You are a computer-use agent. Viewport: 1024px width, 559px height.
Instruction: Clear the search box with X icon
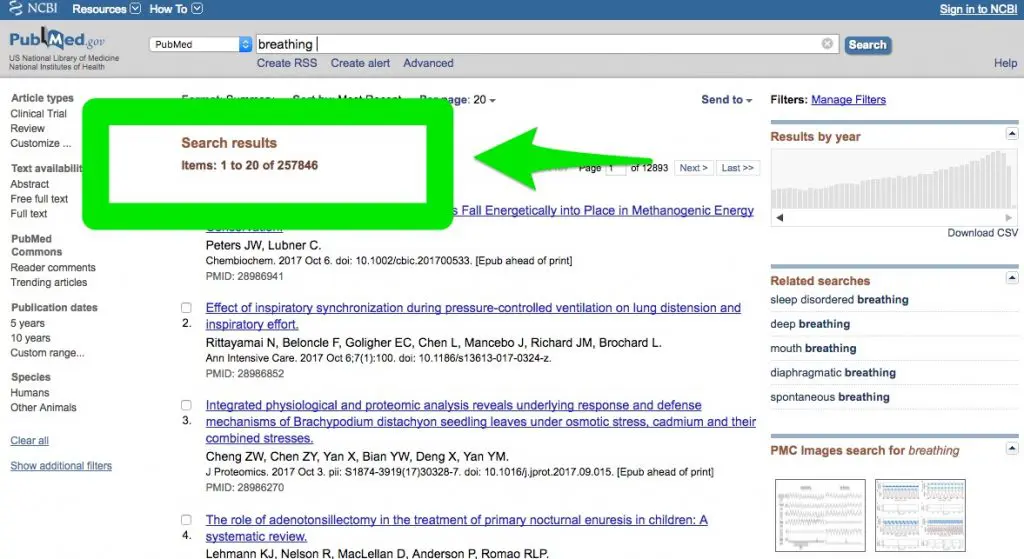[x=827, y=44]
